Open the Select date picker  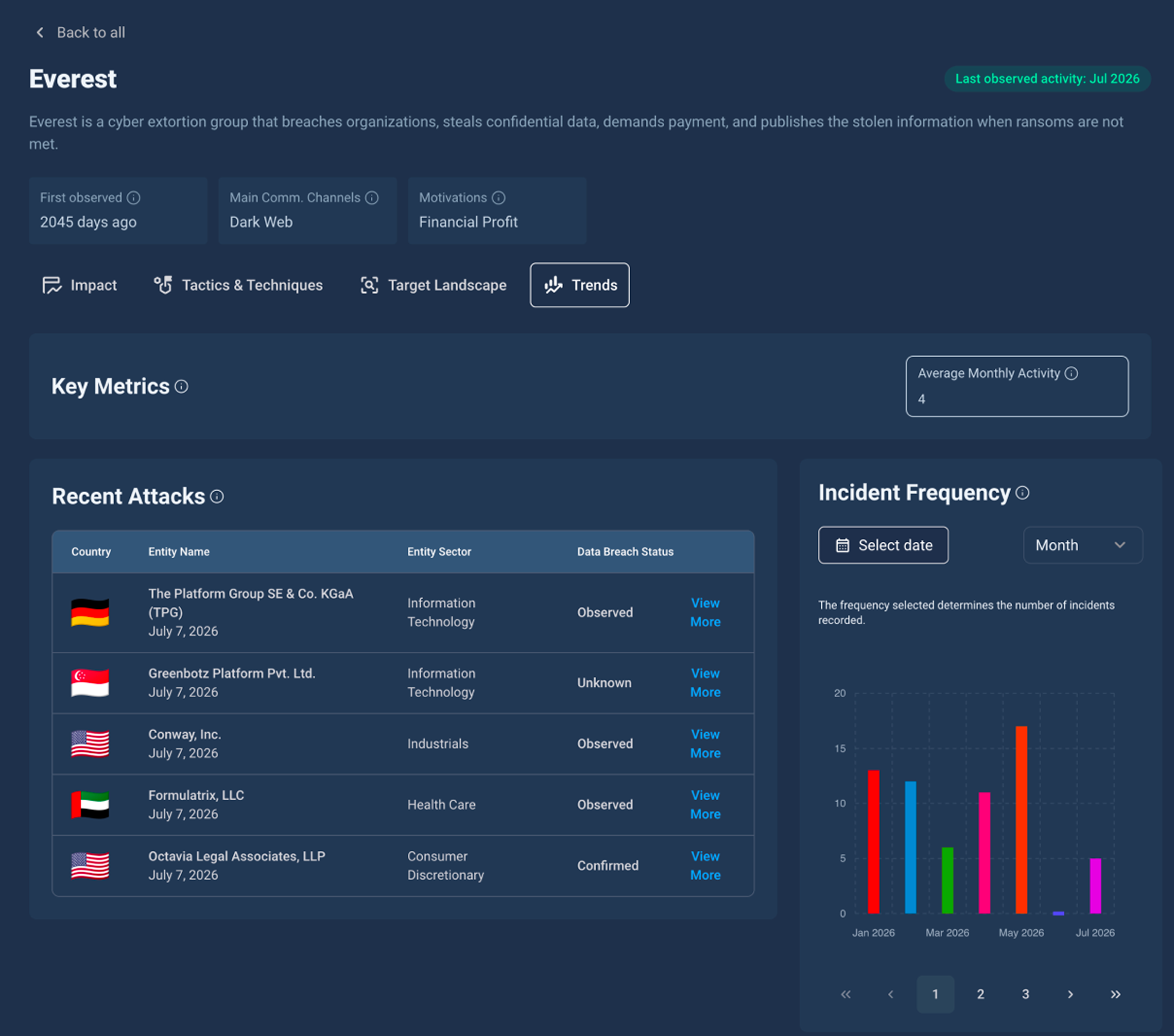point(883,545)
